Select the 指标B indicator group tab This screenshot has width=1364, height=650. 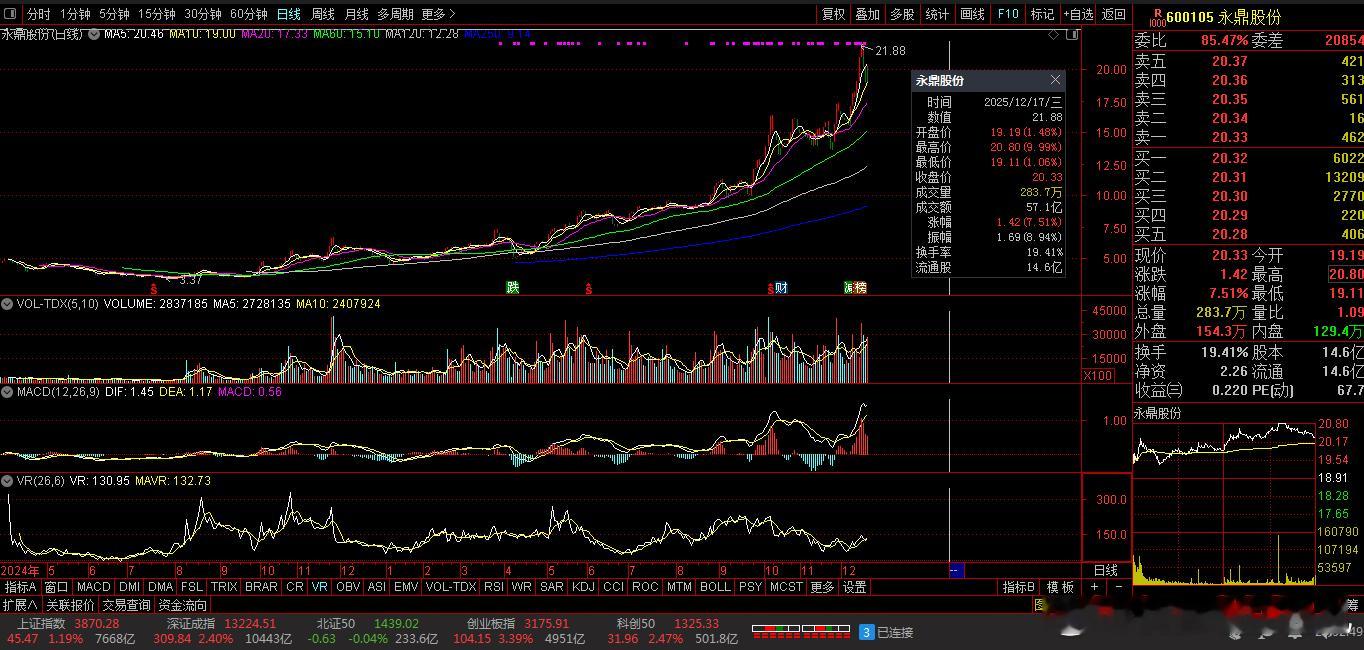click(1020, 587)
